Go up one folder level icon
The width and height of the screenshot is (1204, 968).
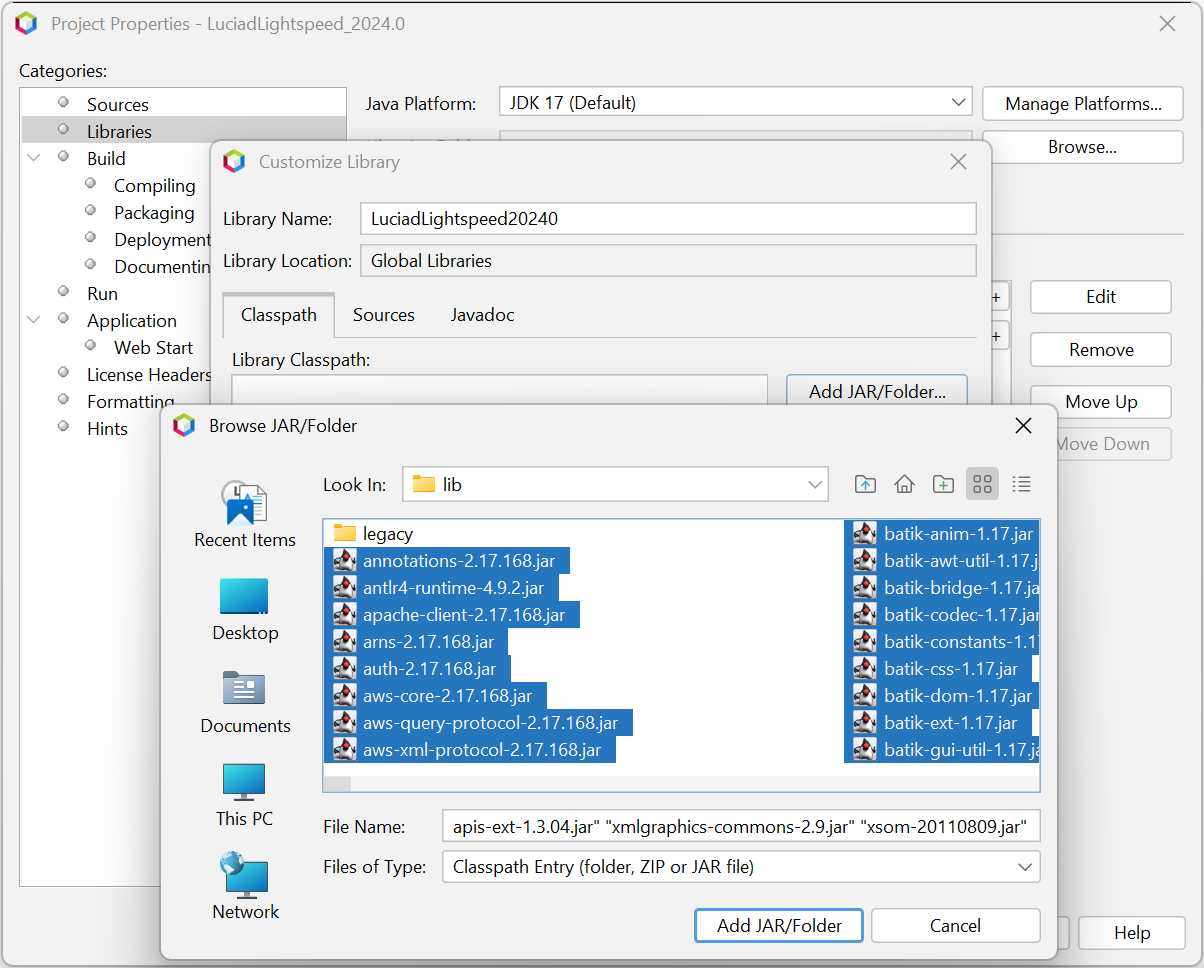tap(865, 485)
